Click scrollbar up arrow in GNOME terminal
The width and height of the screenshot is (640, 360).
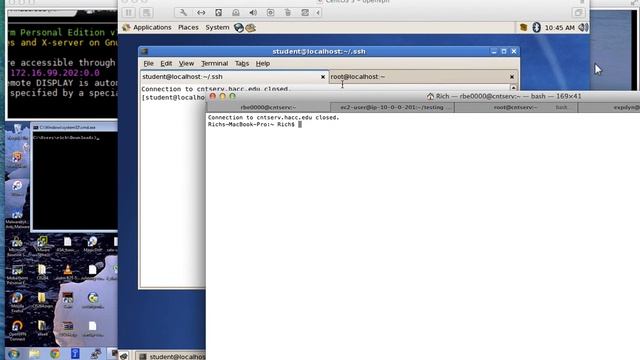click(513, 87)
